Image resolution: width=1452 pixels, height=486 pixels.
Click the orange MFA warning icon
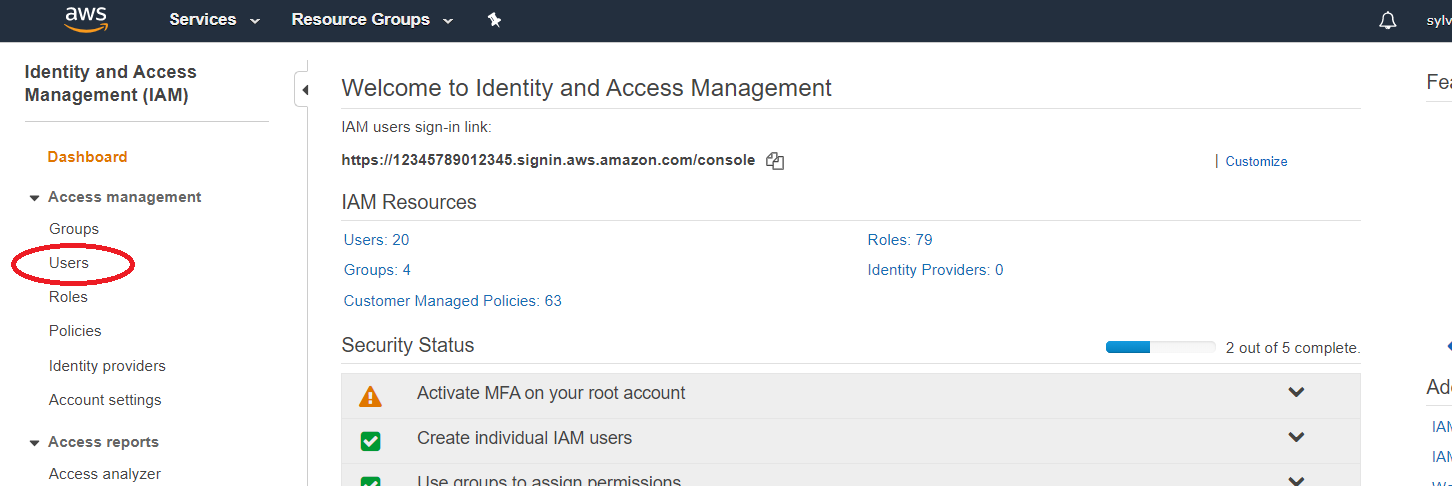tap(370, 396)
